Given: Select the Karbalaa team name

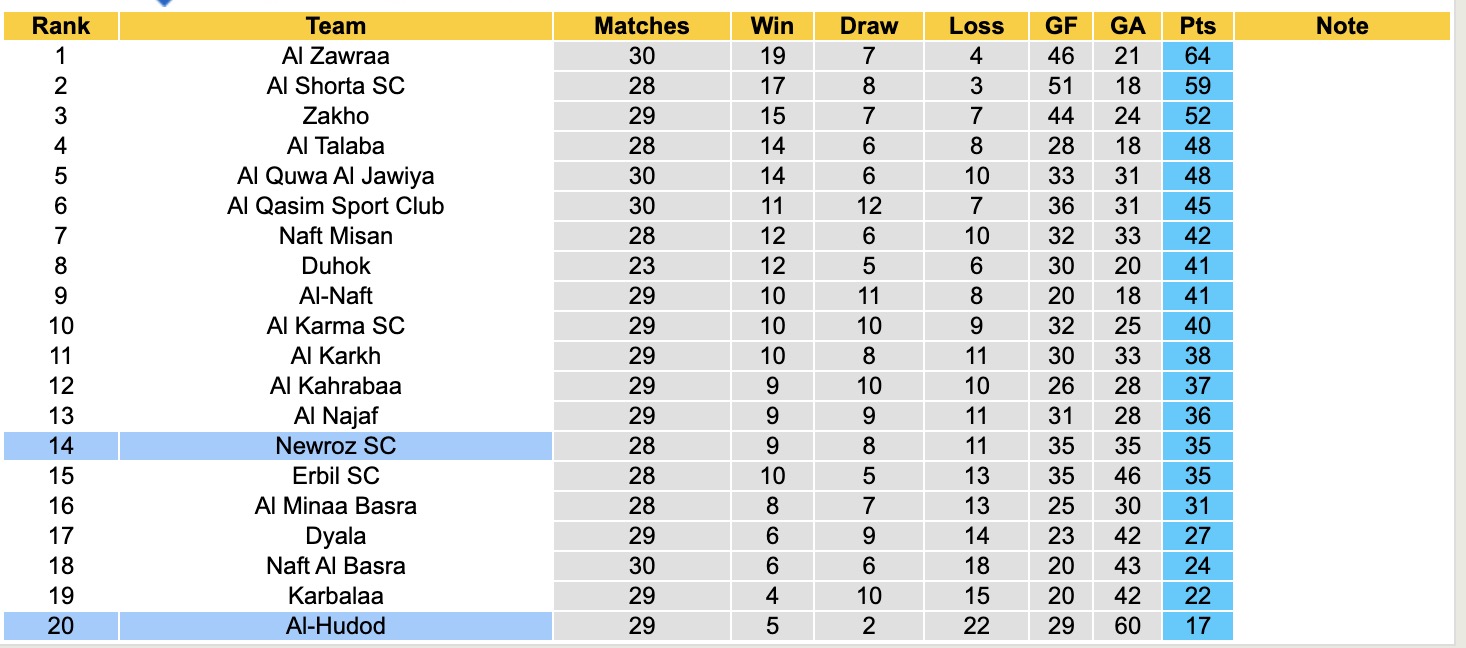Looking at the screenshot, I should click(x=335, y=596).
